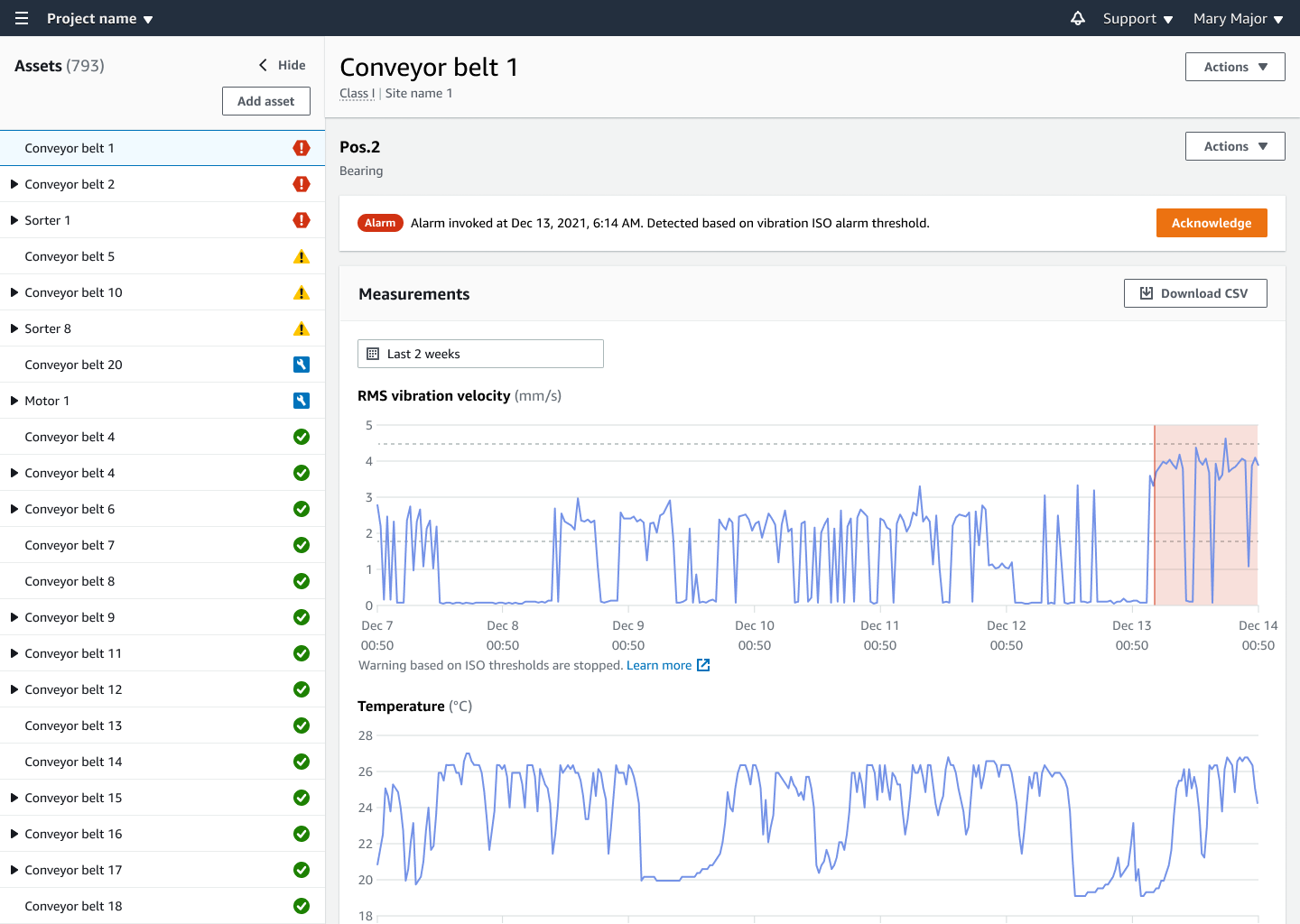The image size is (1300, 924).
Task: Click the wrench icon next to Motor 1
Action: coord(302,400)
